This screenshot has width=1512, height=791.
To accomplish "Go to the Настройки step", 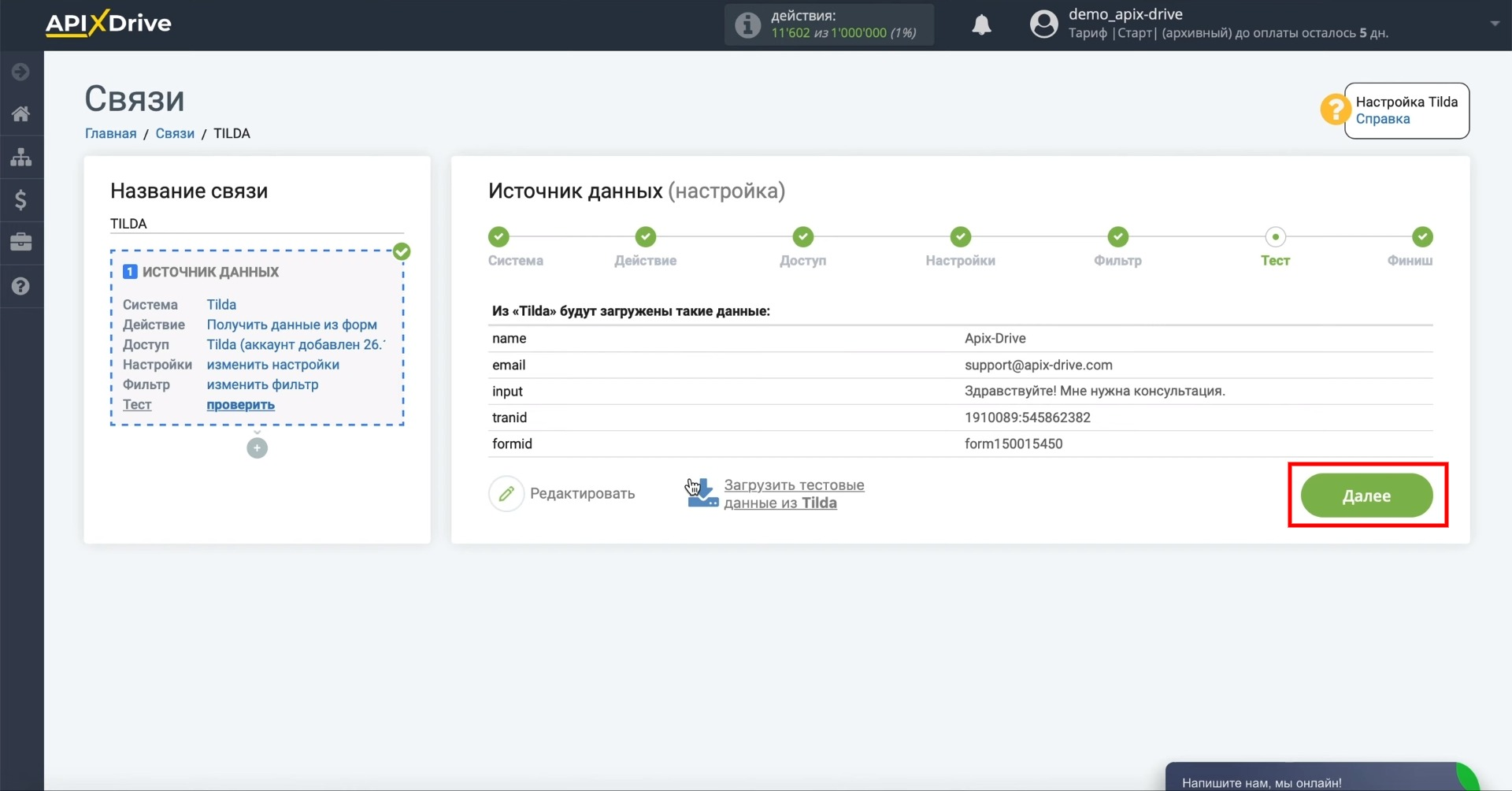I will [x=961, y=236].
